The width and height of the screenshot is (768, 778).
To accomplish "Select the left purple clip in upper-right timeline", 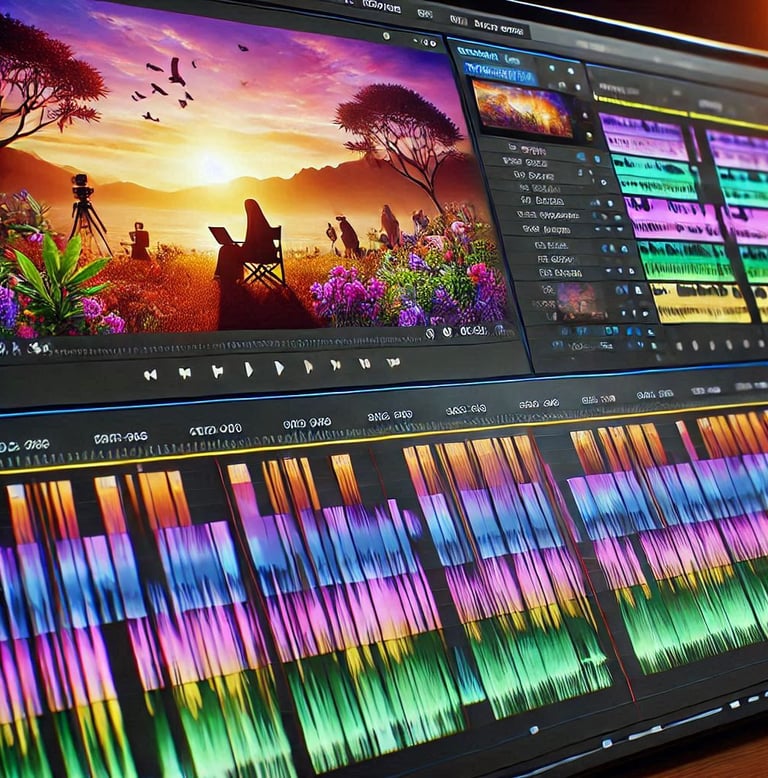I will (645, 135).
